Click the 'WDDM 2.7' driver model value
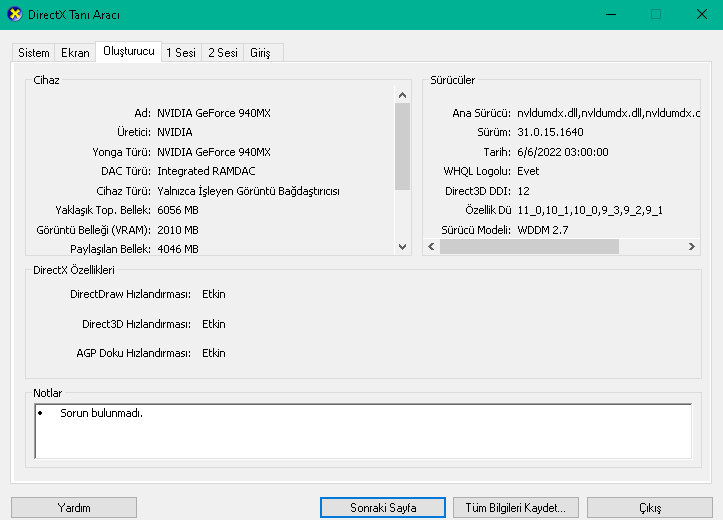The image size is (723, 520). point(543,230)
